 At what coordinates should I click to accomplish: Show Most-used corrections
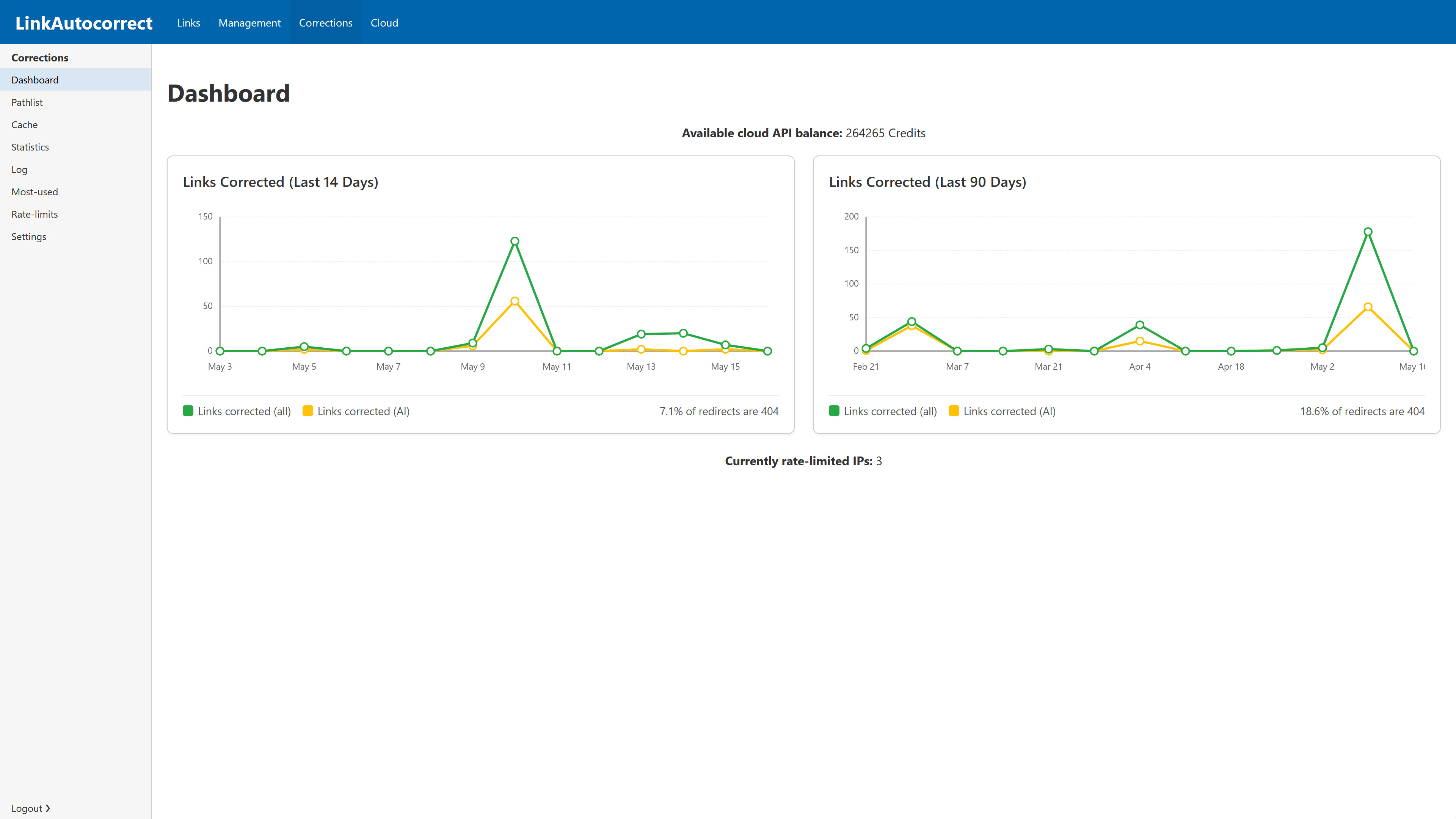pos(75,191)
